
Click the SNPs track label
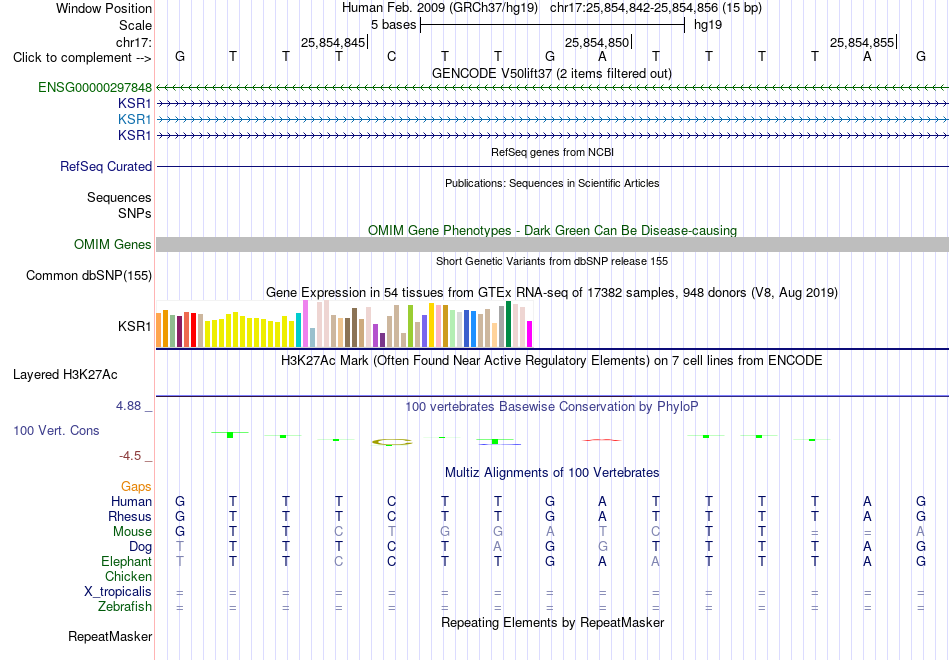point(135,213)
